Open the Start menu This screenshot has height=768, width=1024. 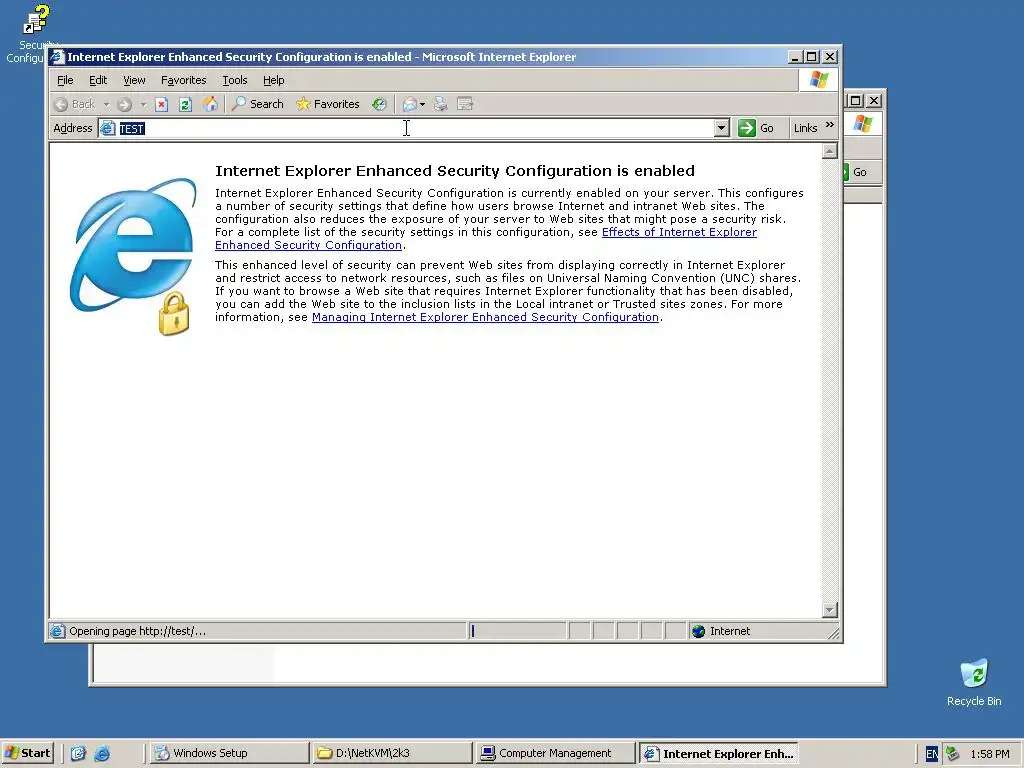[x=27, y=753]
